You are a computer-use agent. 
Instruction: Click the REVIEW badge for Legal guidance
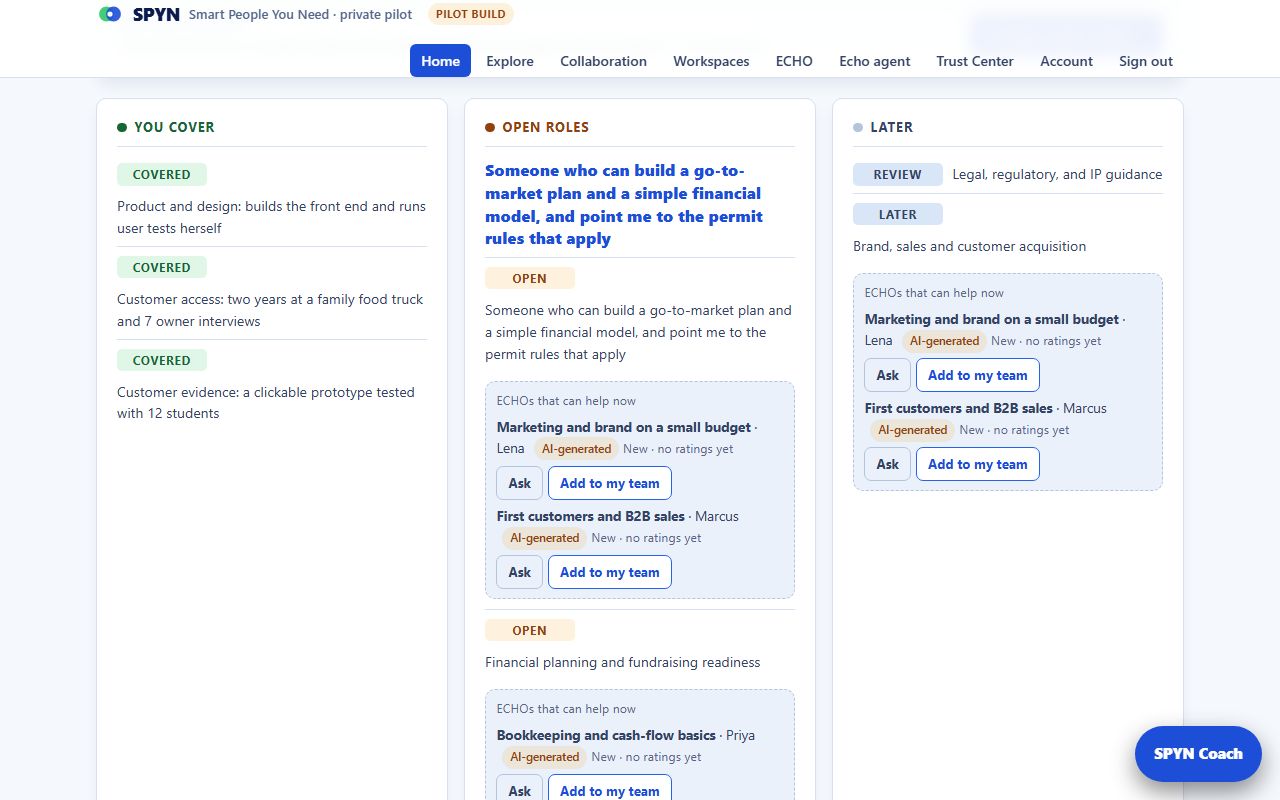(x=898, y=174)
